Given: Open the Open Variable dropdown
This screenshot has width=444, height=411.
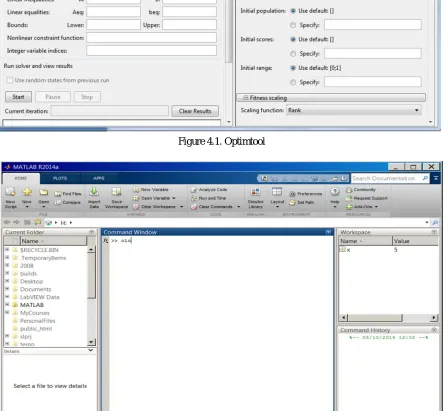Looking at the screenshot, I should (174, 198).
